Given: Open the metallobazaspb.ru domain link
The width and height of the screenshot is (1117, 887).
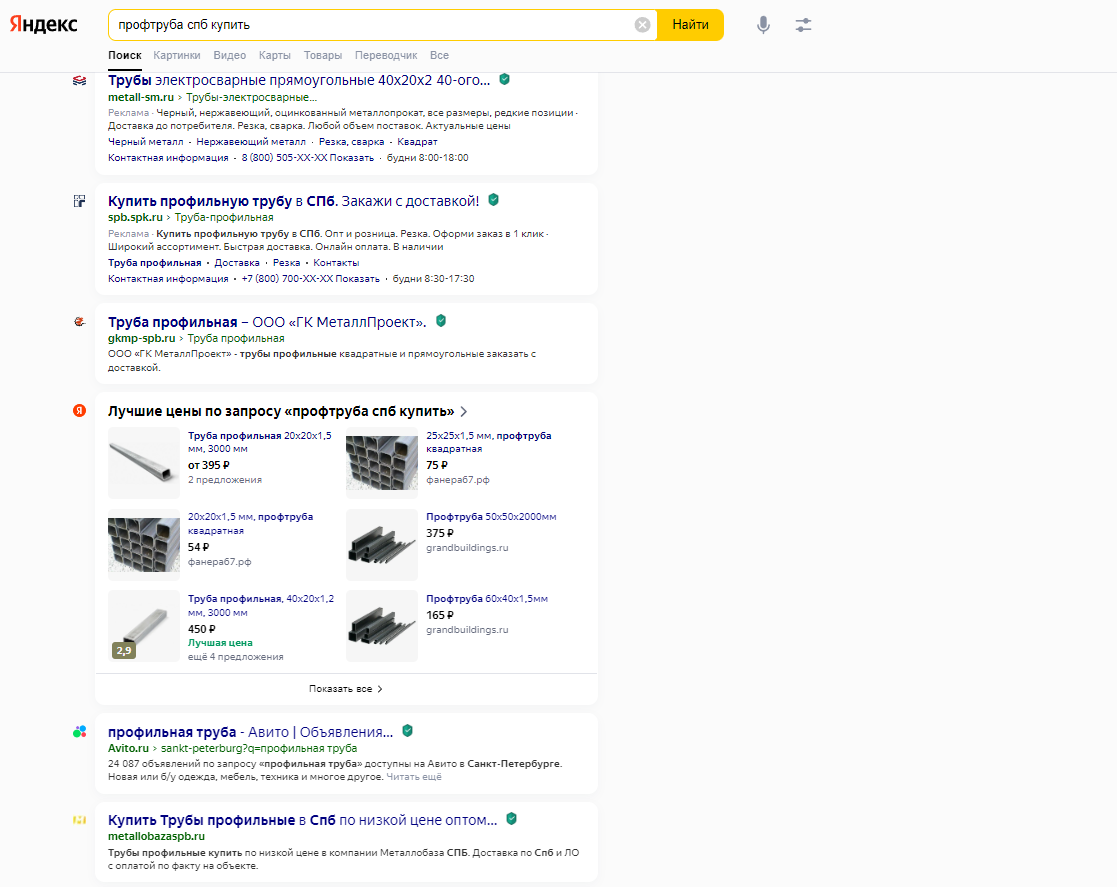Looking at the screenshot, I should 157,836.
